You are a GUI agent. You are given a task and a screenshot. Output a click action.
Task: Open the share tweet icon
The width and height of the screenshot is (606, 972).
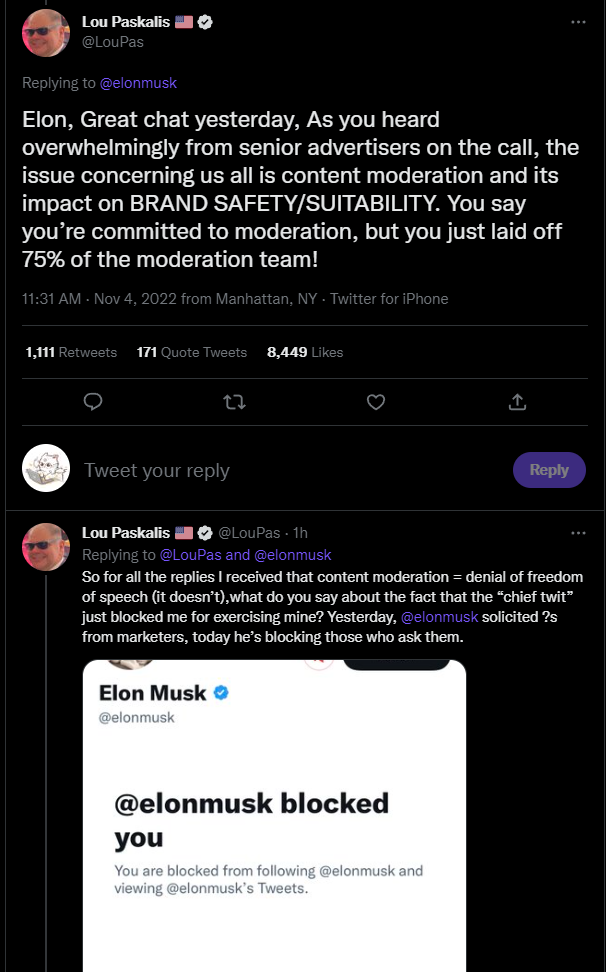[517, 402]
